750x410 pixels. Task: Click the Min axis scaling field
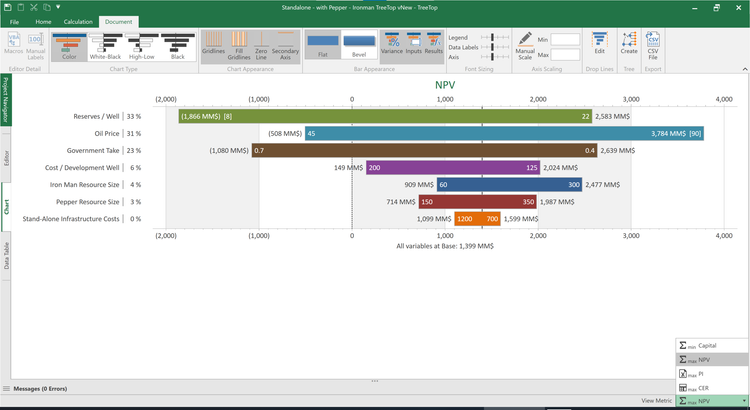click(565, 40)
